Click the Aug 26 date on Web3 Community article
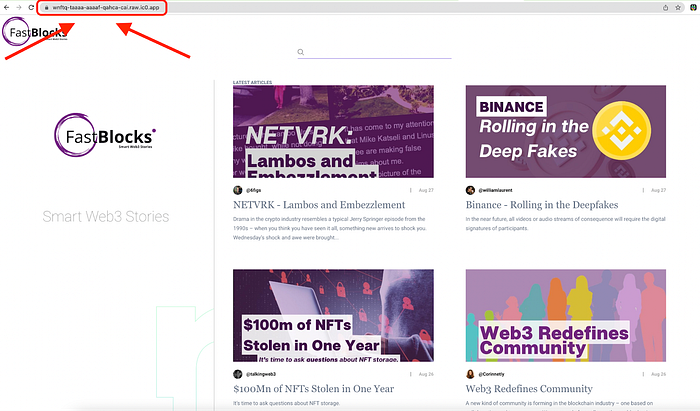Screen dimensions: 700x411 (658, 374)
